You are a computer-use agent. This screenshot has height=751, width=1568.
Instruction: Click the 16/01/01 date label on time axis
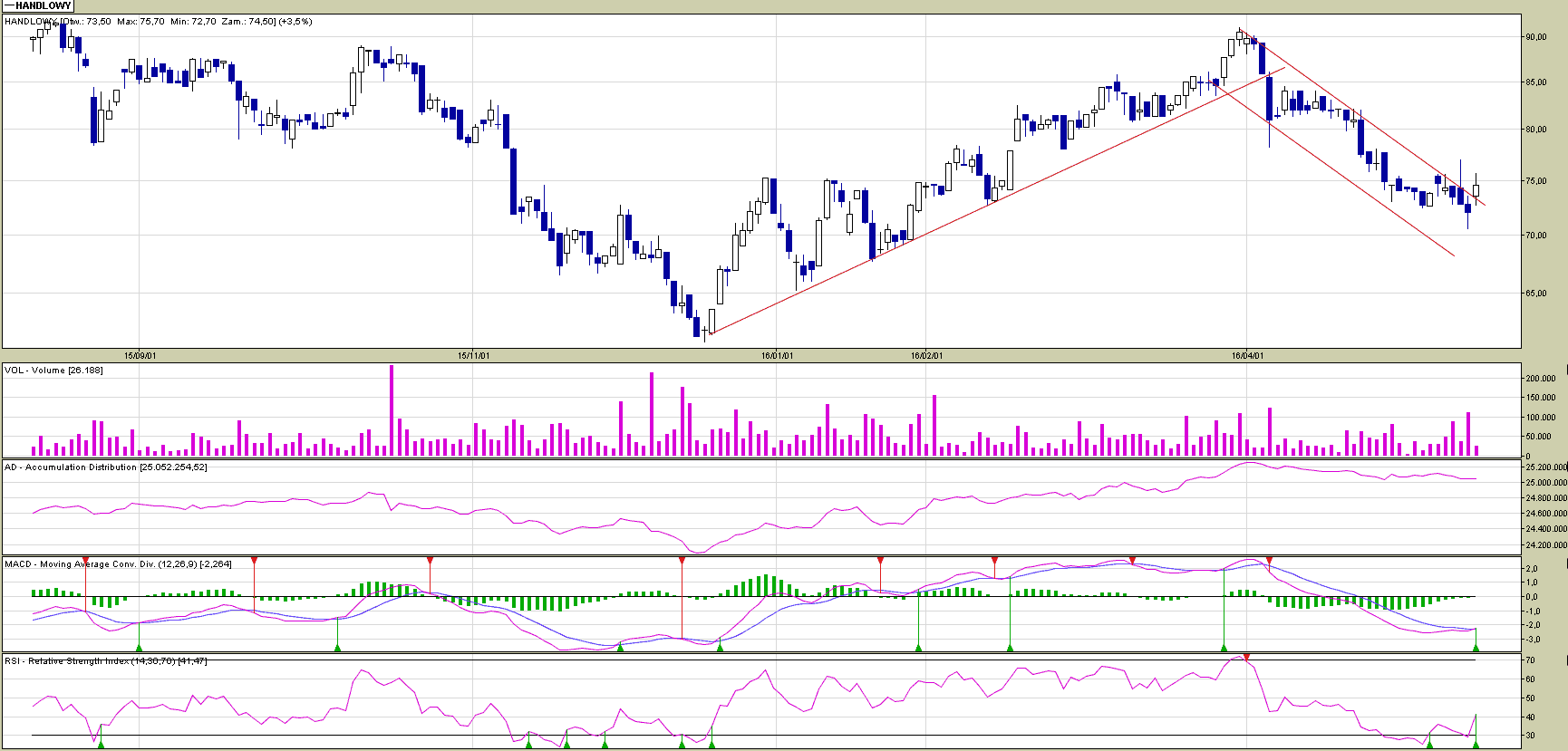point(777,356)
